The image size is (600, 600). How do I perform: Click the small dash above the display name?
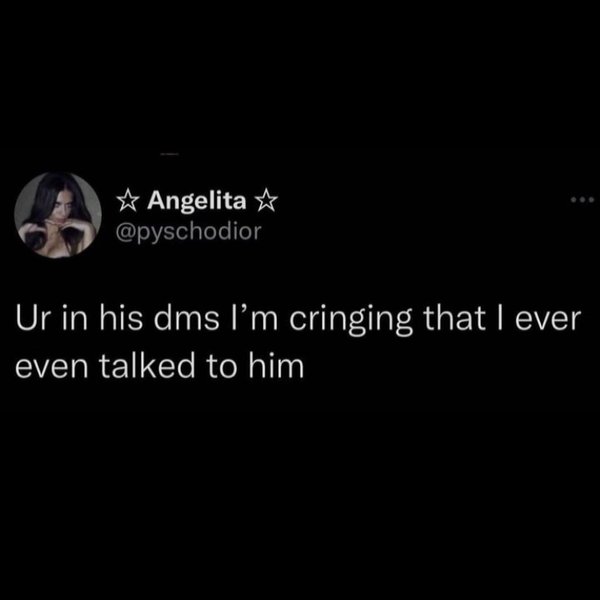pos(170,155)
